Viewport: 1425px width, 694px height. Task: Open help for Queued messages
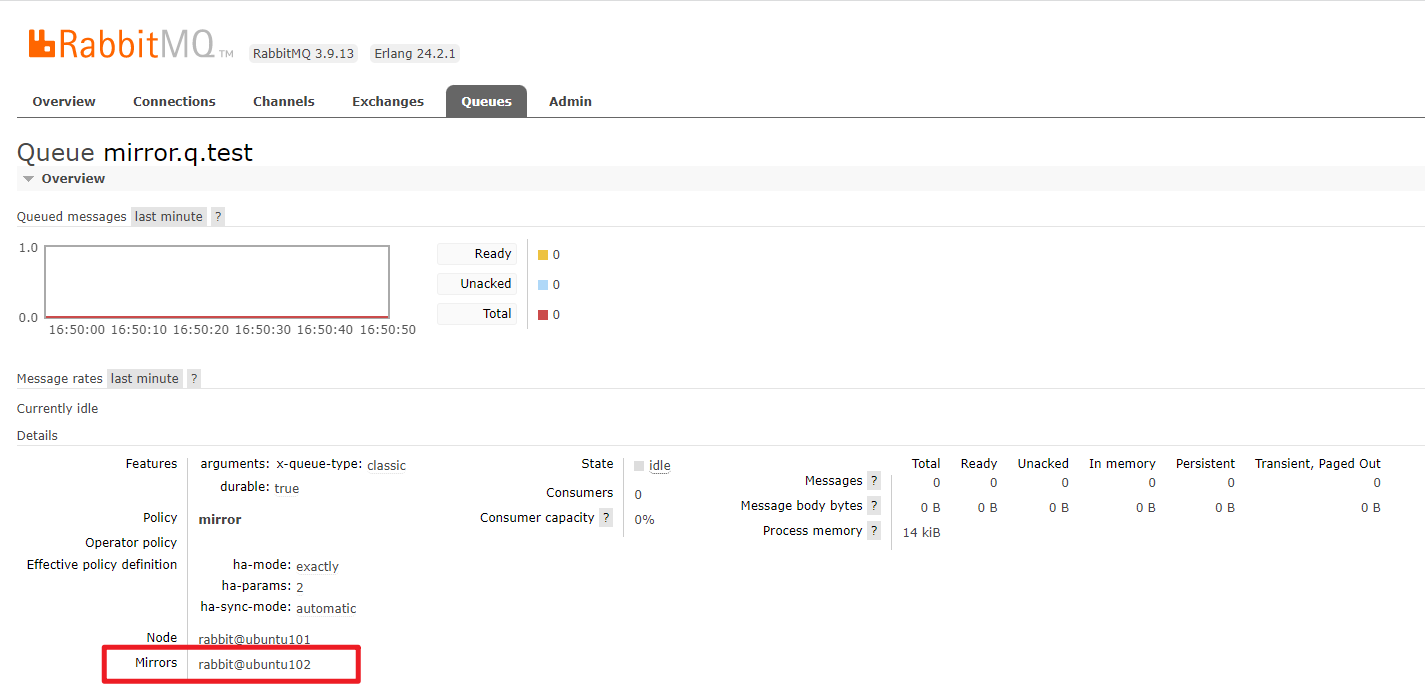tap(218, 216)
